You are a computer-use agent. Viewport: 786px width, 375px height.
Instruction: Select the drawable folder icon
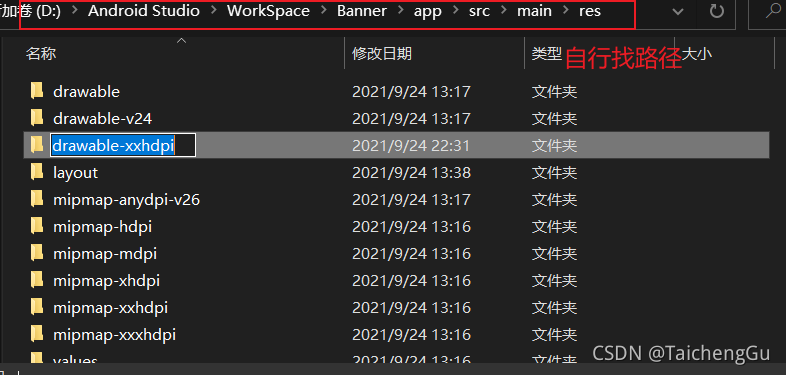(37, 91)
